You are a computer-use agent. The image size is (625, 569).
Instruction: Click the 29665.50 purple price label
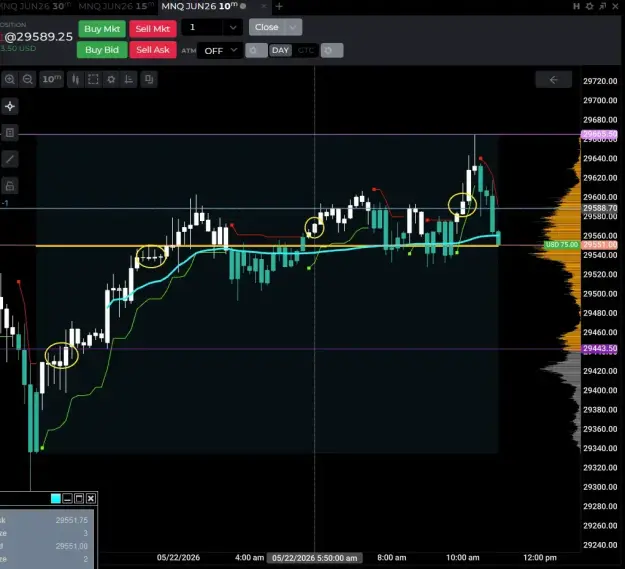point(599,134)
